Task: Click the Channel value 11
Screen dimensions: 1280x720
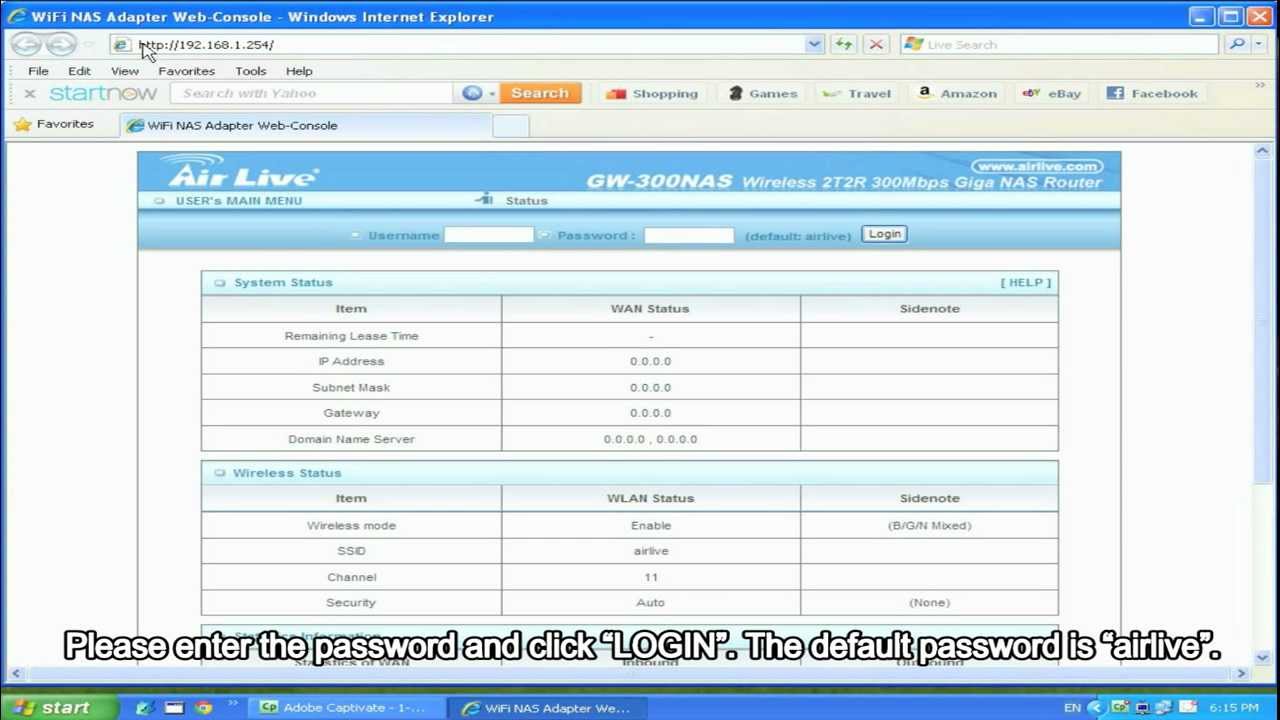Action: (x=651, y=577)
